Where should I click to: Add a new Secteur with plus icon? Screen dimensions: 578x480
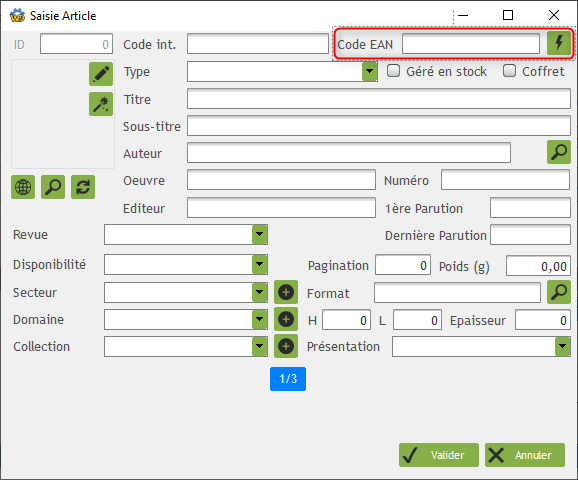coord(286,292)
